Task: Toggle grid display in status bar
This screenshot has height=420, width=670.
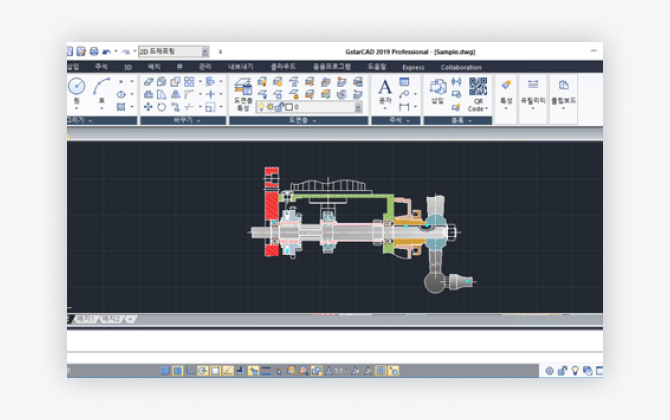Action: click(178, 370)
